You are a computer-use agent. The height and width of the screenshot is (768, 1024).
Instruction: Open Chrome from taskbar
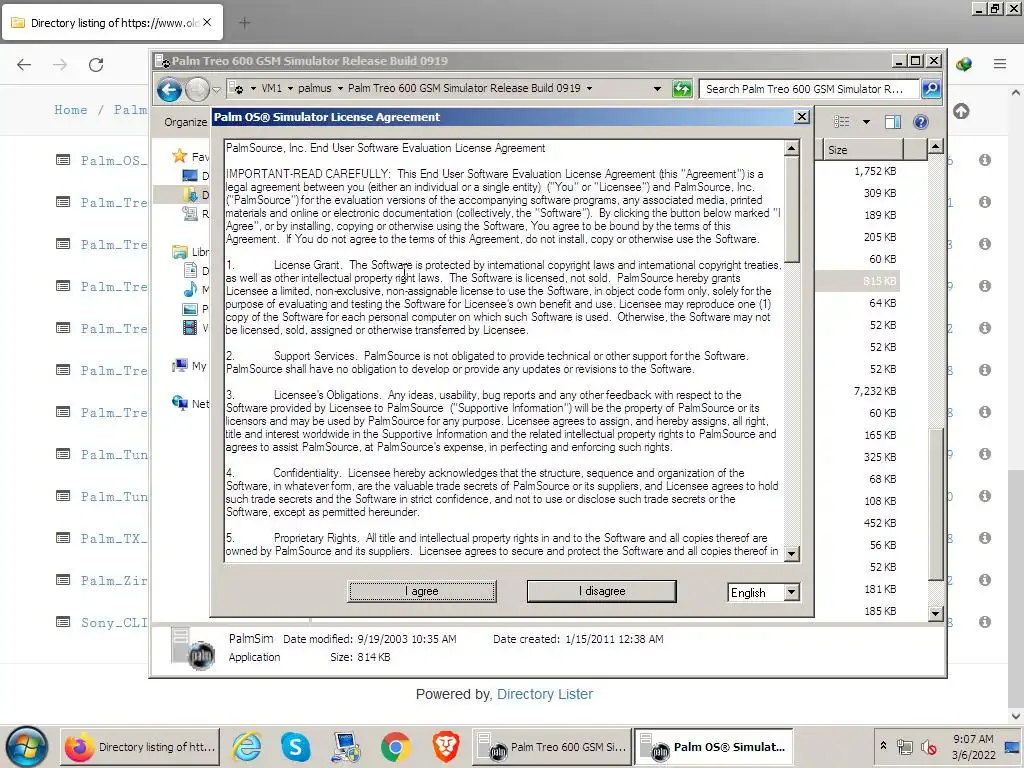click(395, 747)
